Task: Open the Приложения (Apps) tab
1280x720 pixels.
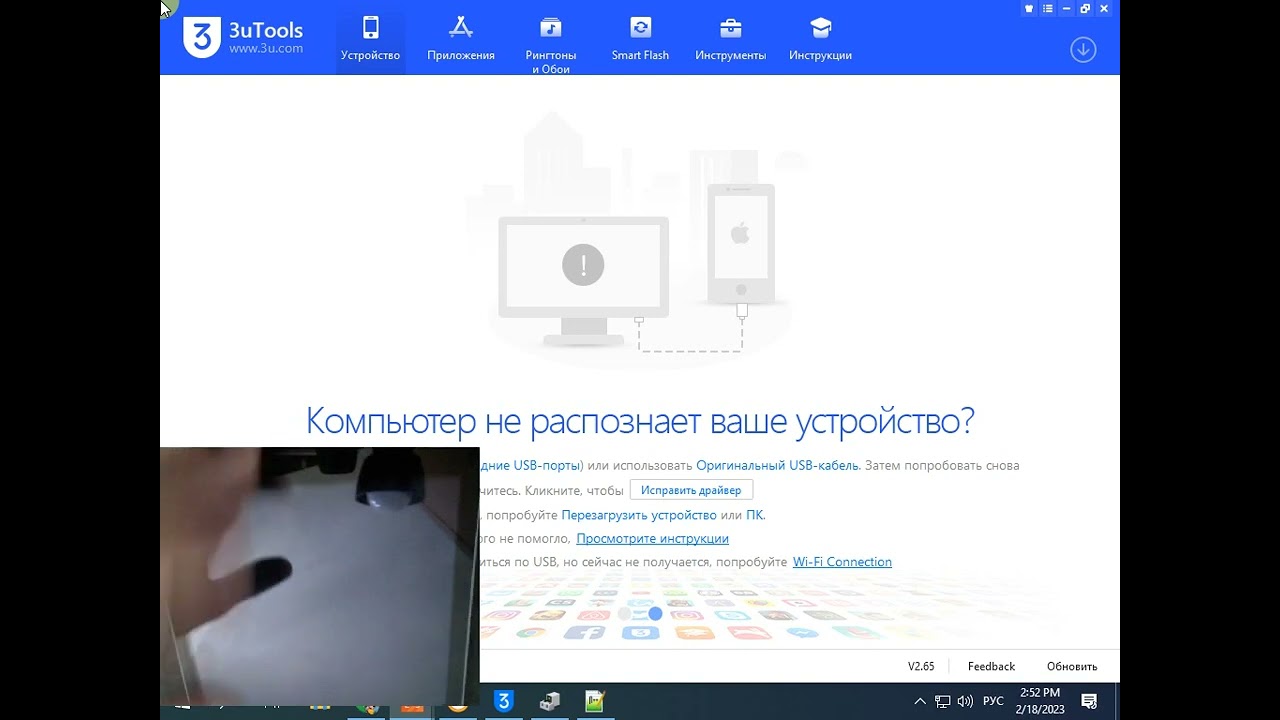Action: tap(461, 40)
